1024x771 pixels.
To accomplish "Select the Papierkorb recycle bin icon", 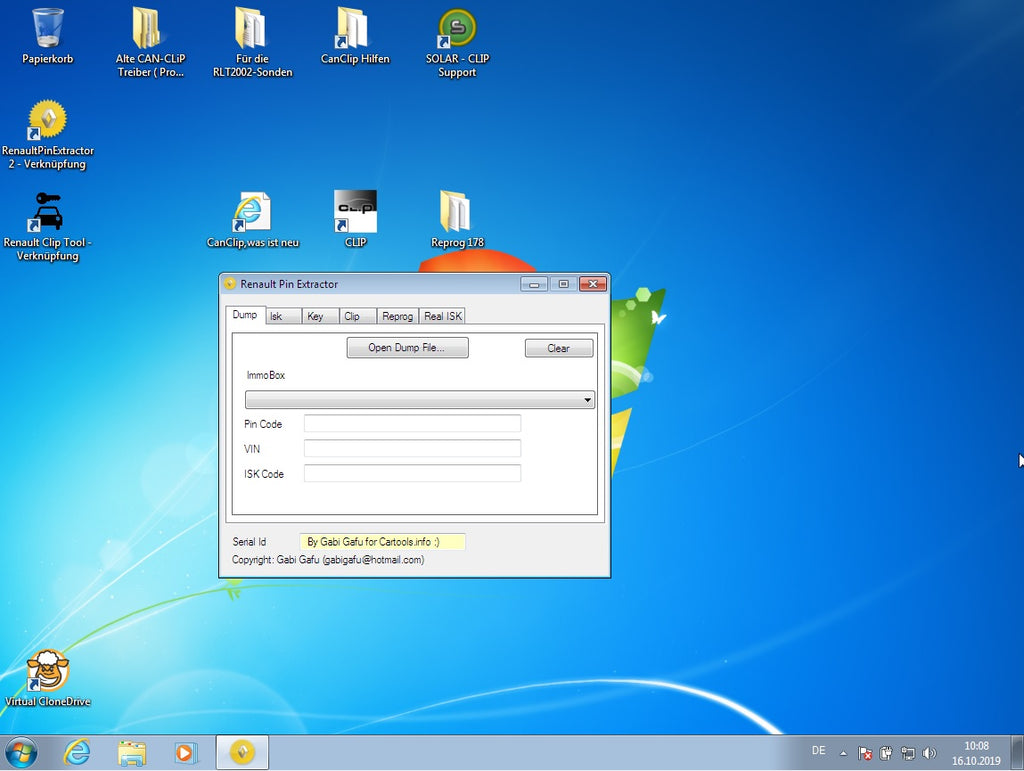I will coord(47,29).
